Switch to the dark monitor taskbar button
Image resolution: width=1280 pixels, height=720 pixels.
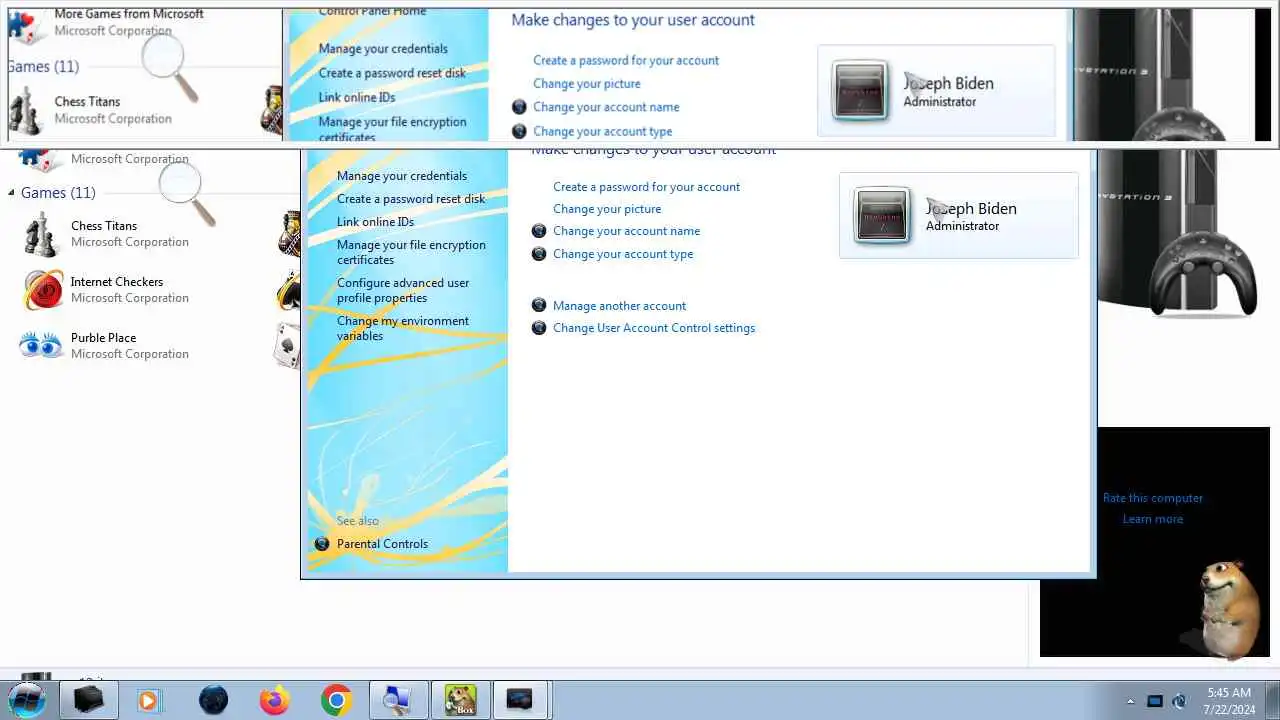[521, 700]
